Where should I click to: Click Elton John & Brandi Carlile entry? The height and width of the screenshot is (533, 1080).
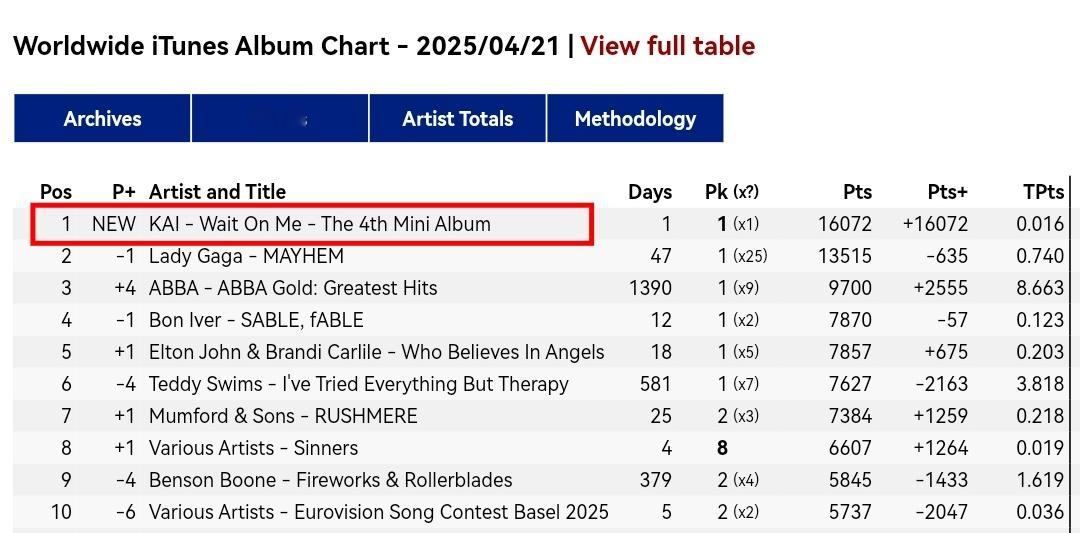[376, 352]
